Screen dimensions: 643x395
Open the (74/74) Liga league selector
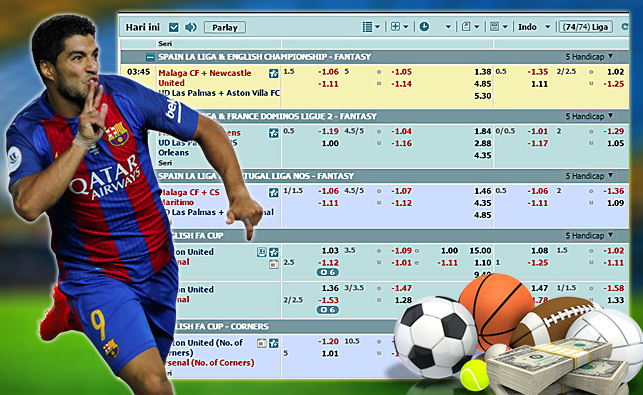click(586, 27)
